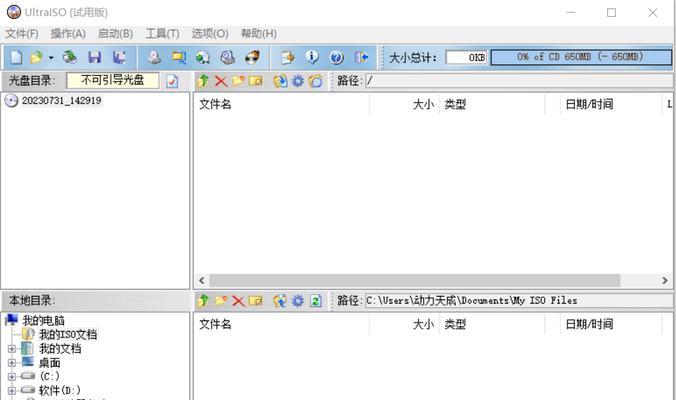Click the local path field My ISO Files
676x400 pixels.
point(519,300)
